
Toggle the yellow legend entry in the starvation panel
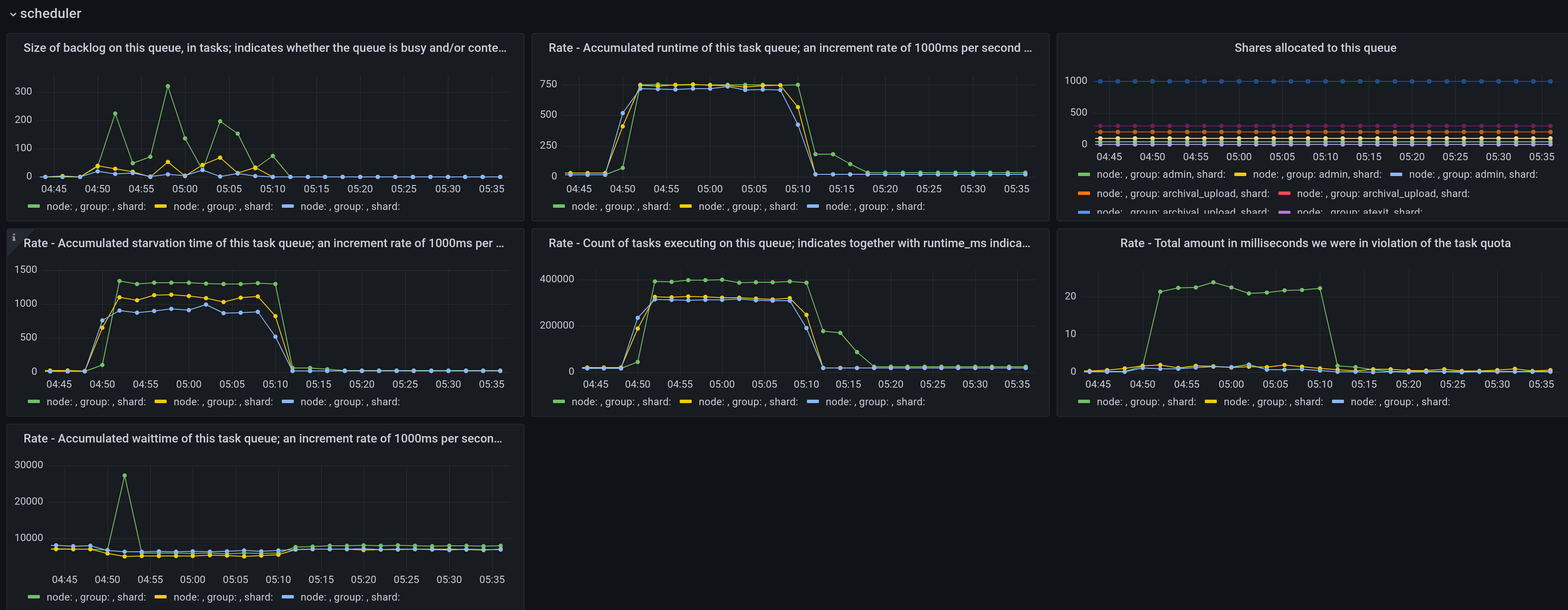pos(221,402)
